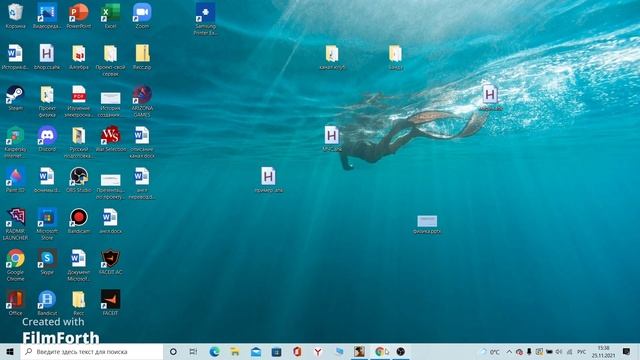Image resolution: width=640 pixels, height=360 pixels.
Task: Select the Rесс.zip archive file
Action: [142, 57]
